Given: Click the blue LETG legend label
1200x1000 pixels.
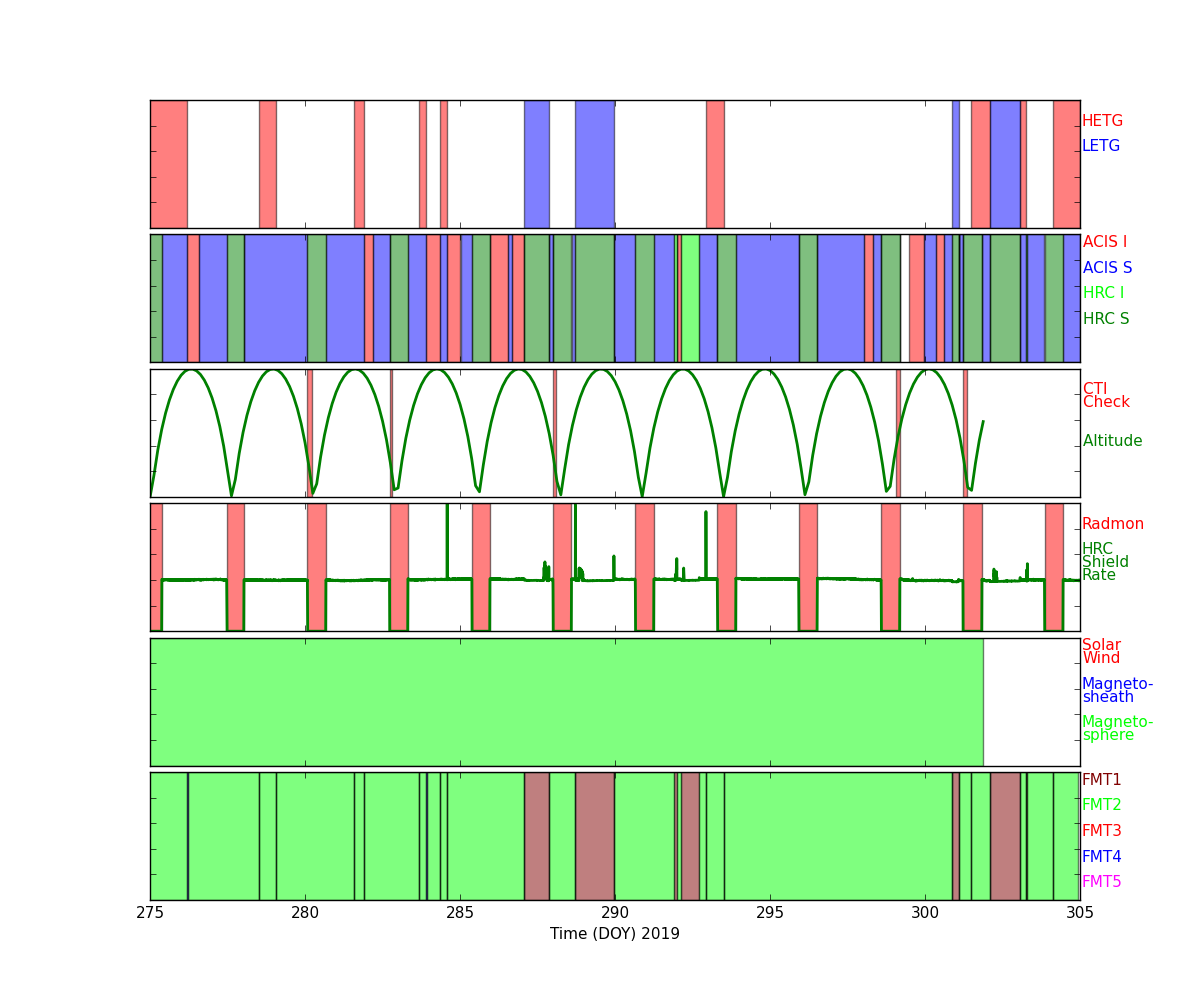Looking at the screenshot, I should [1101, 146].
